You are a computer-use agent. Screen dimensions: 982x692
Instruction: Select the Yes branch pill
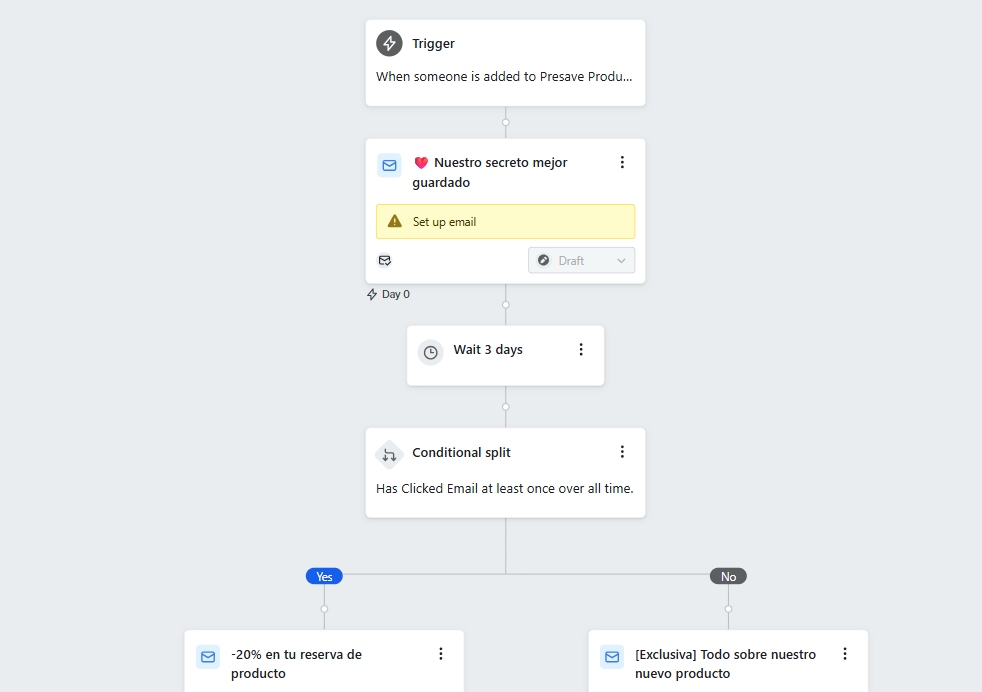tap(323, 576)
